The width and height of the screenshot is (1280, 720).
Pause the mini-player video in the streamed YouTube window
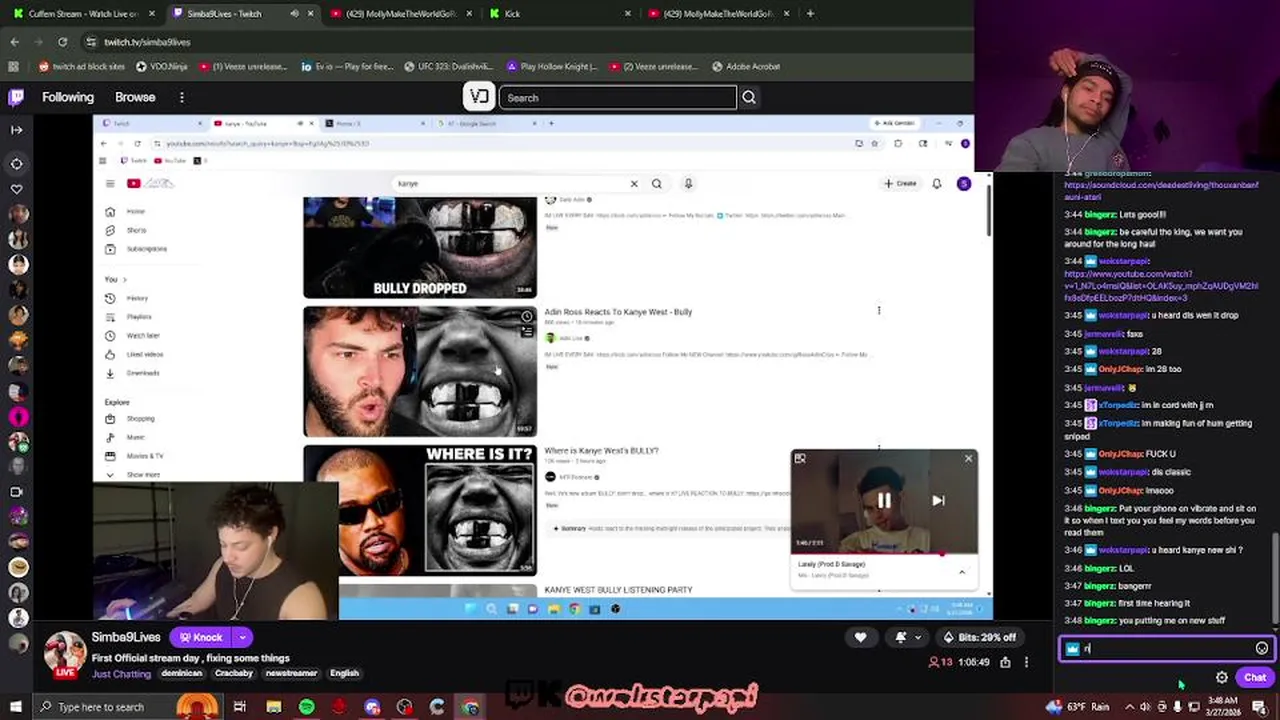click(884, 500)
